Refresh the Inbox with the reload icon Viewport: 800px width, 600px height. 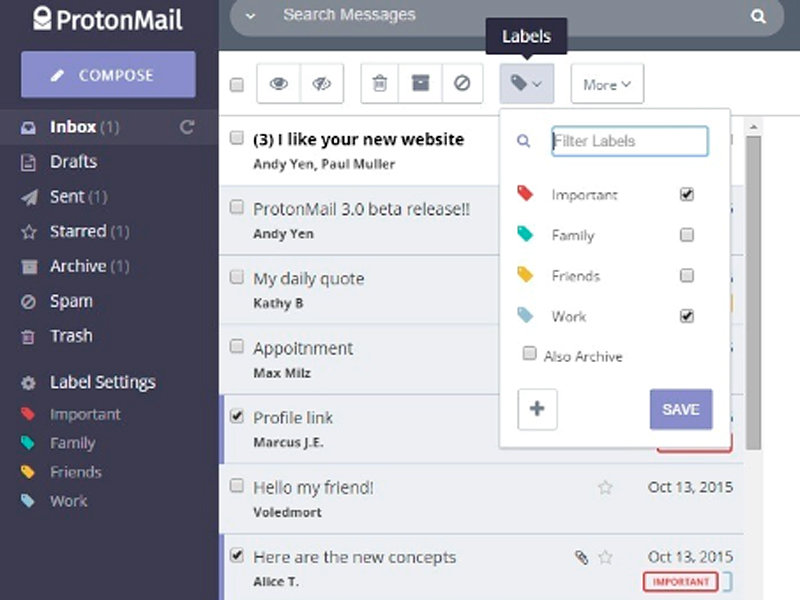coord(187,127)
